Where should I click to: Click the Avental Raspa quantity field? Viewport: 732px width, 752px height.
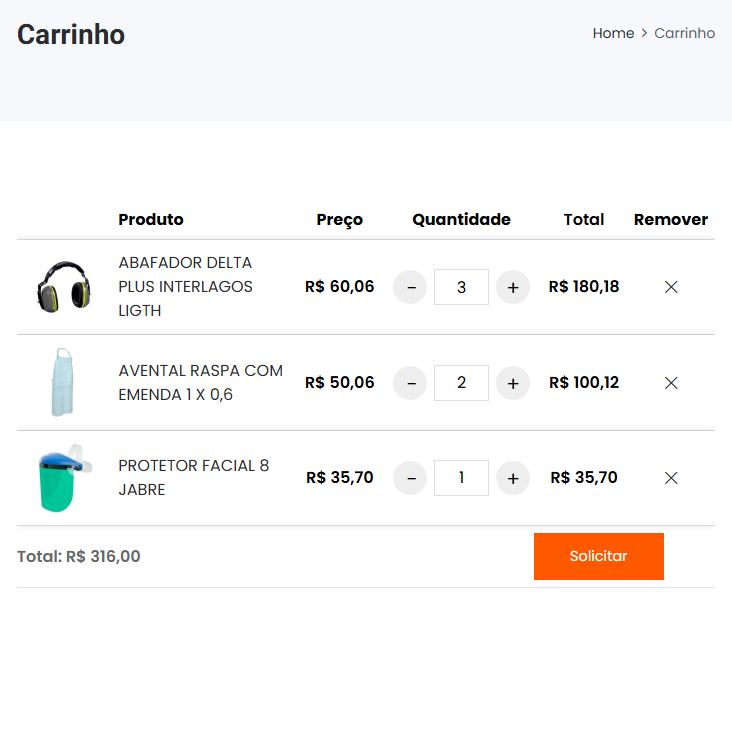coord(461,383)
